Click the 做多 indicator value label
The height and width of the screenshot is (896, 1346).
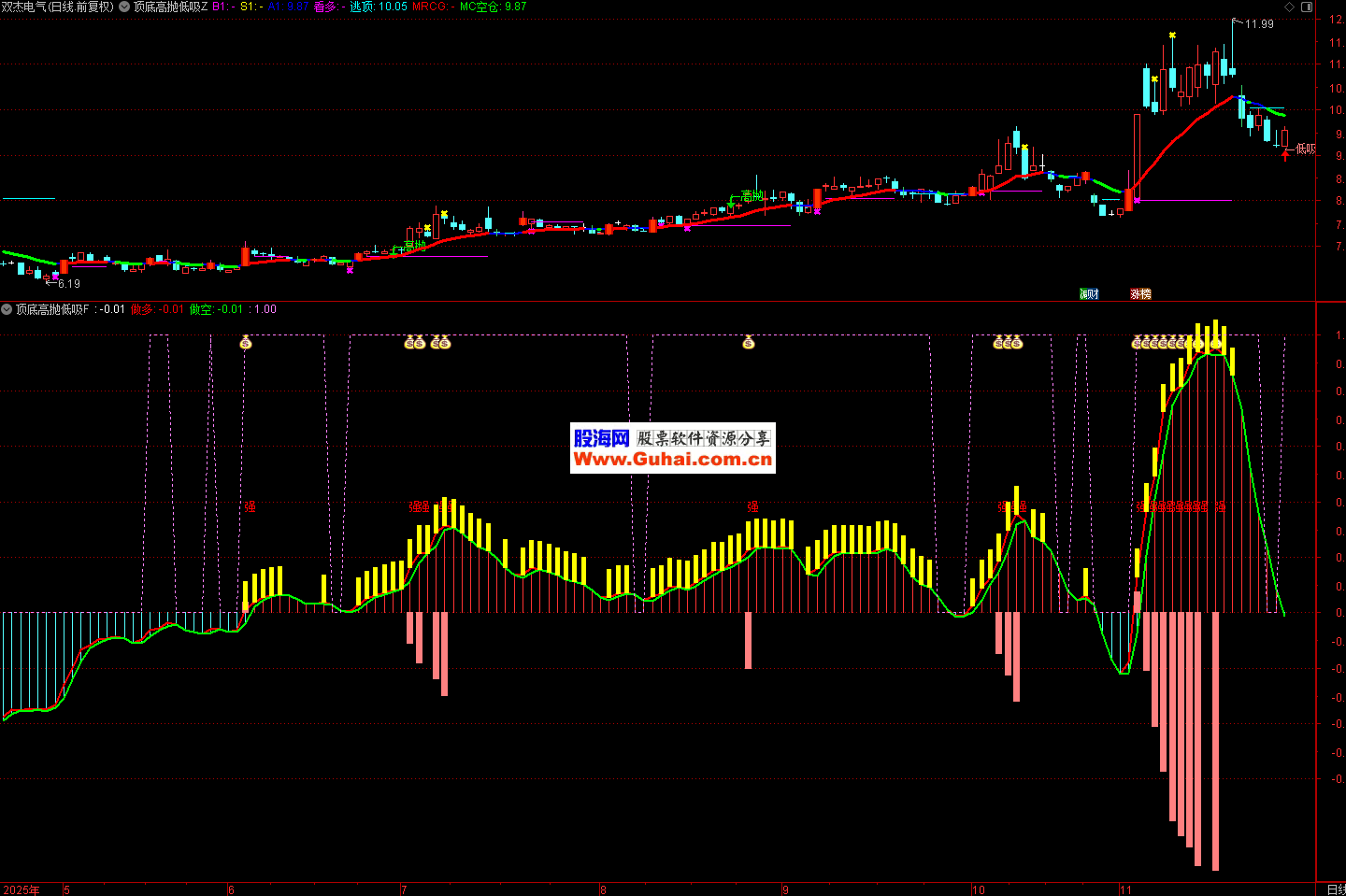[x=157, y=309]
